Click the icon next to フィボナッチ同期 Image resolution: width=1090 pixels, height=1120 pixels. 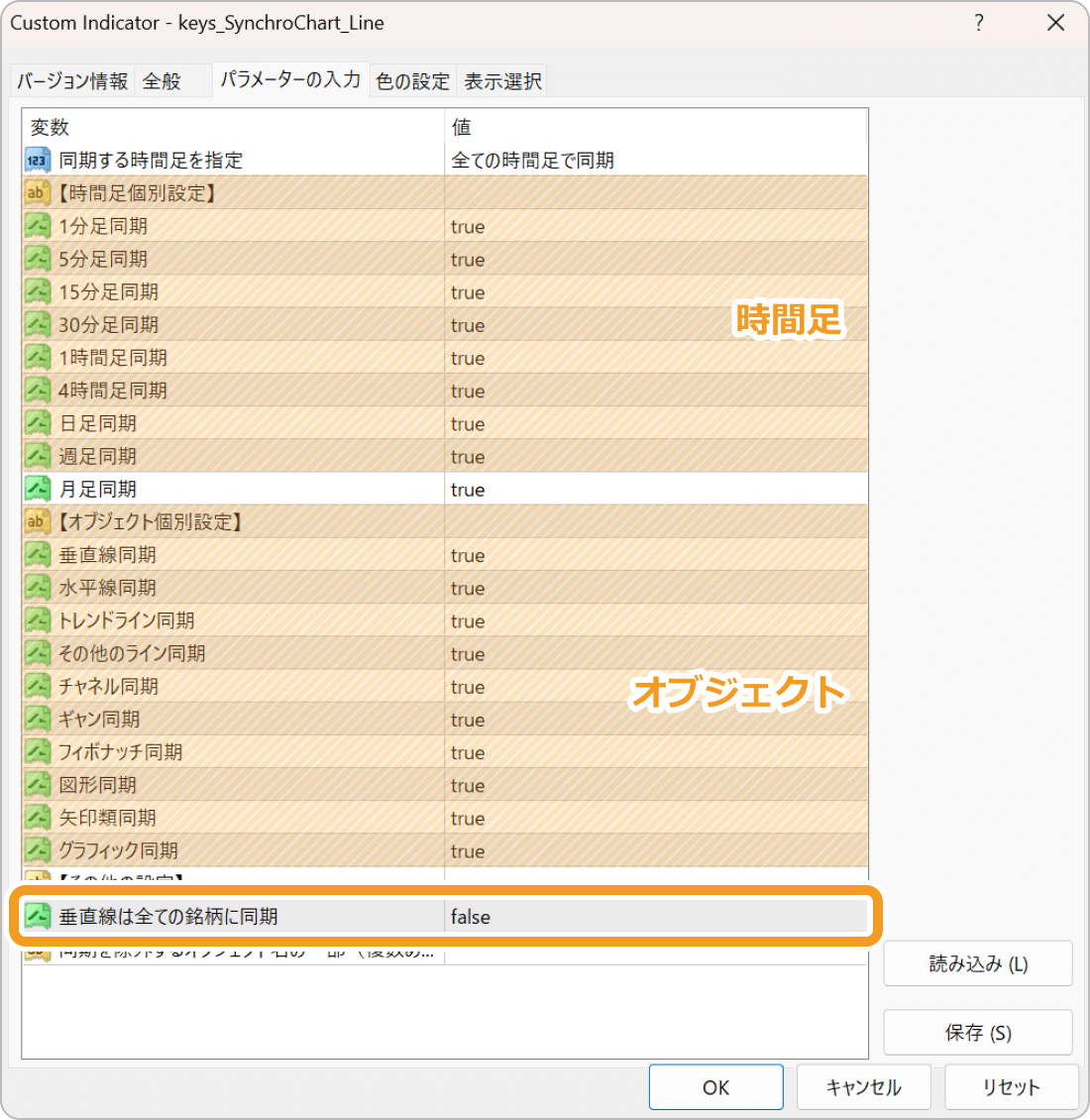click(x=37, y=751)
